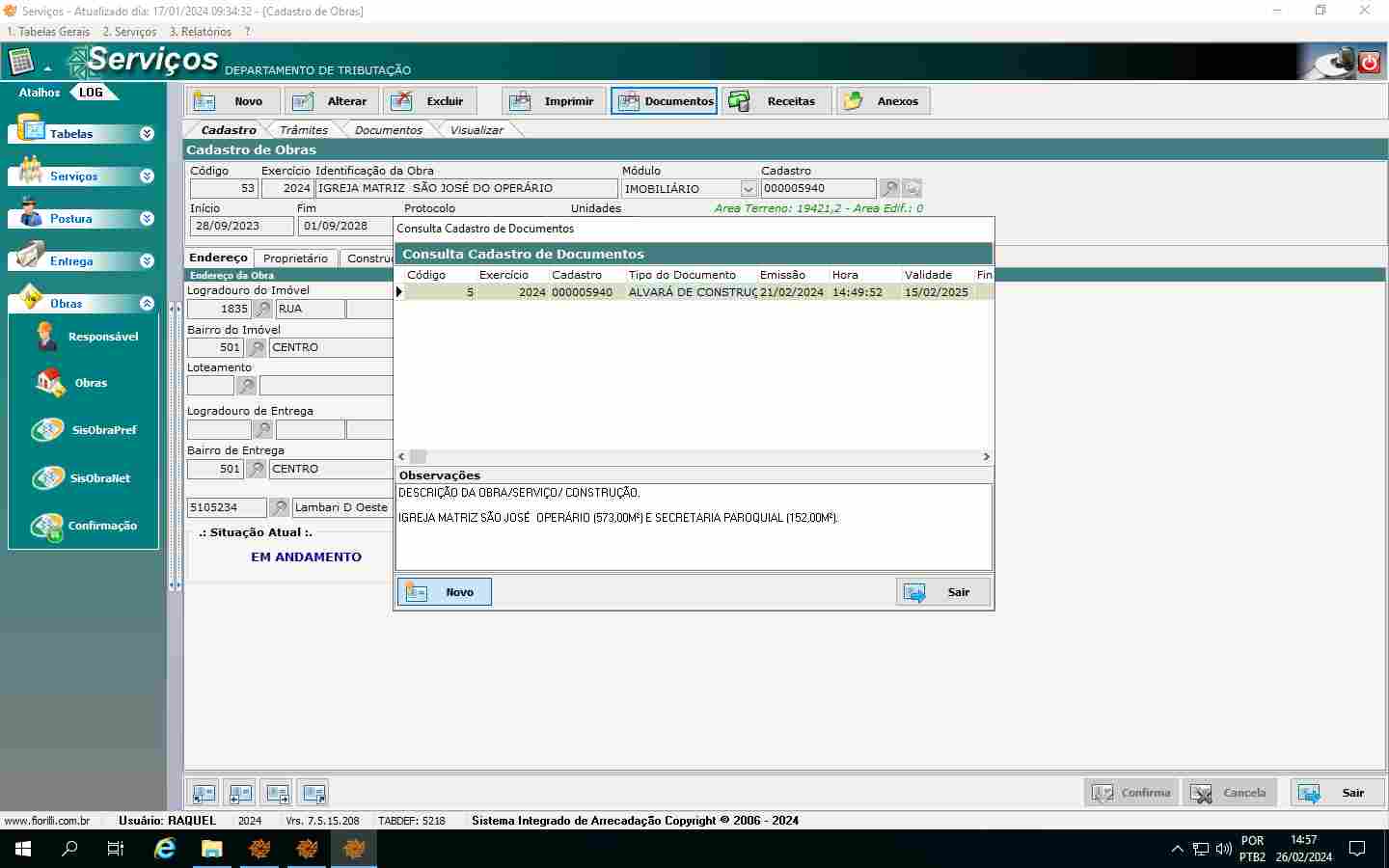Click the Receitas toolbar button
1389x868 pixels.
point(777,101)
